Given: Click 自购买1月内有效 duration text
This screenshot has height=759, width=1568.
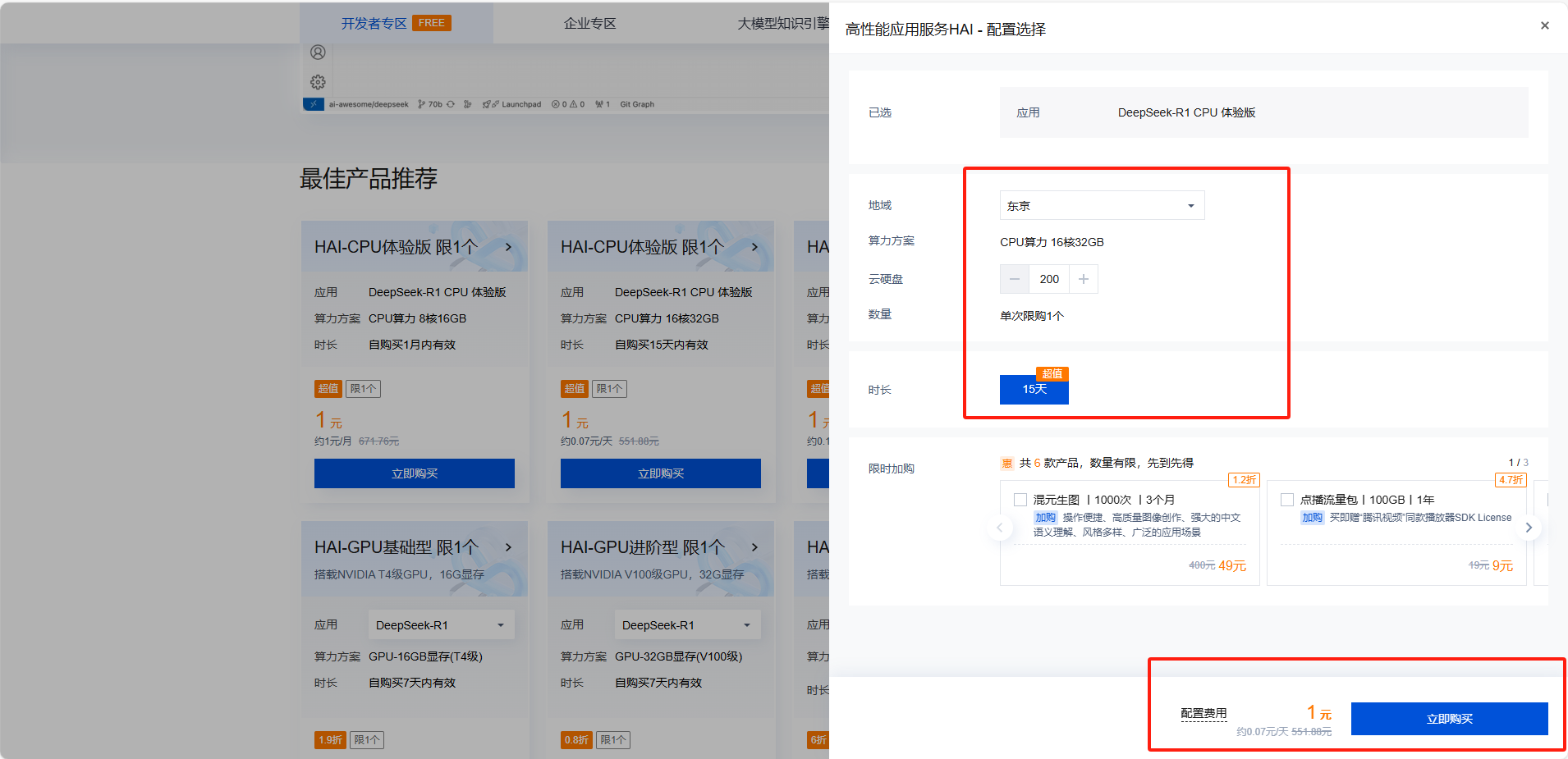Looking at the screenshot, I should (x=412, y=345).
